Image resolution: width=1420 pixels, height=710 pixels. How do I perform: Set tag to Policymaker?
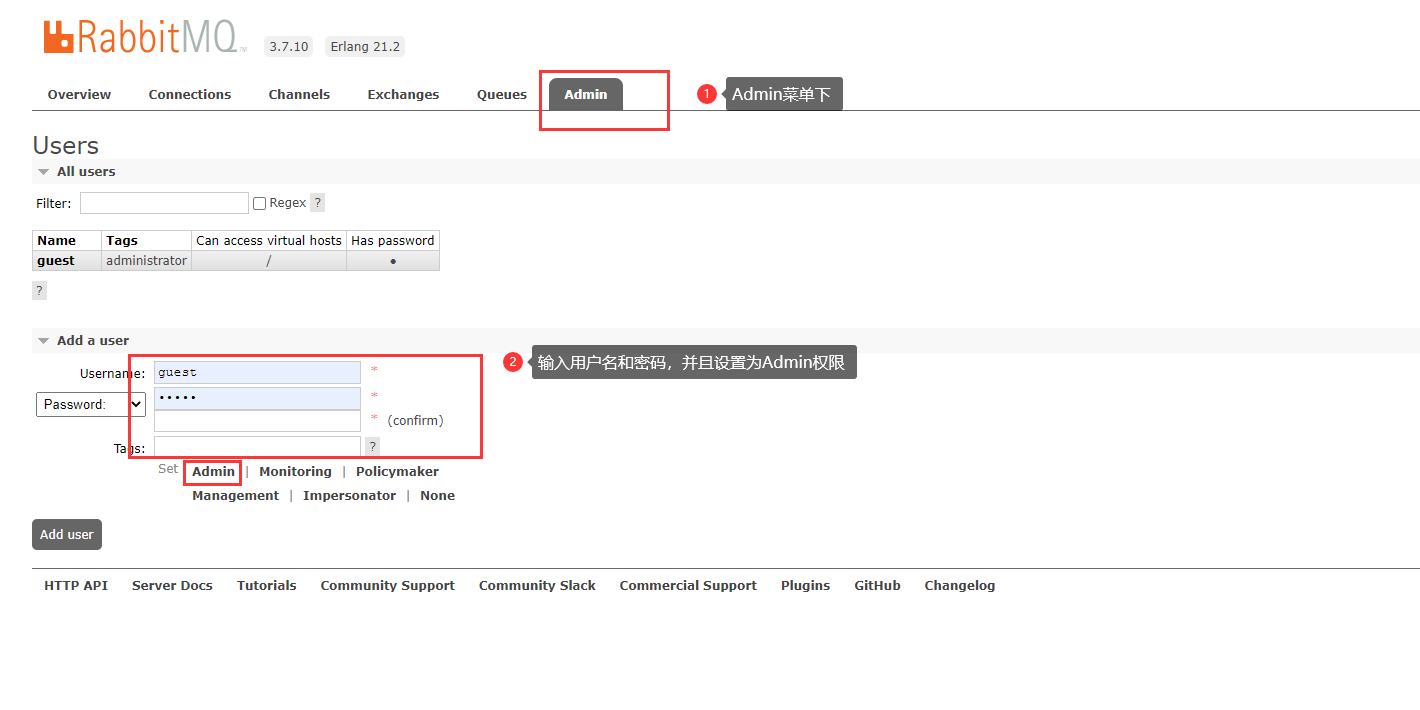tap(397, 472)
